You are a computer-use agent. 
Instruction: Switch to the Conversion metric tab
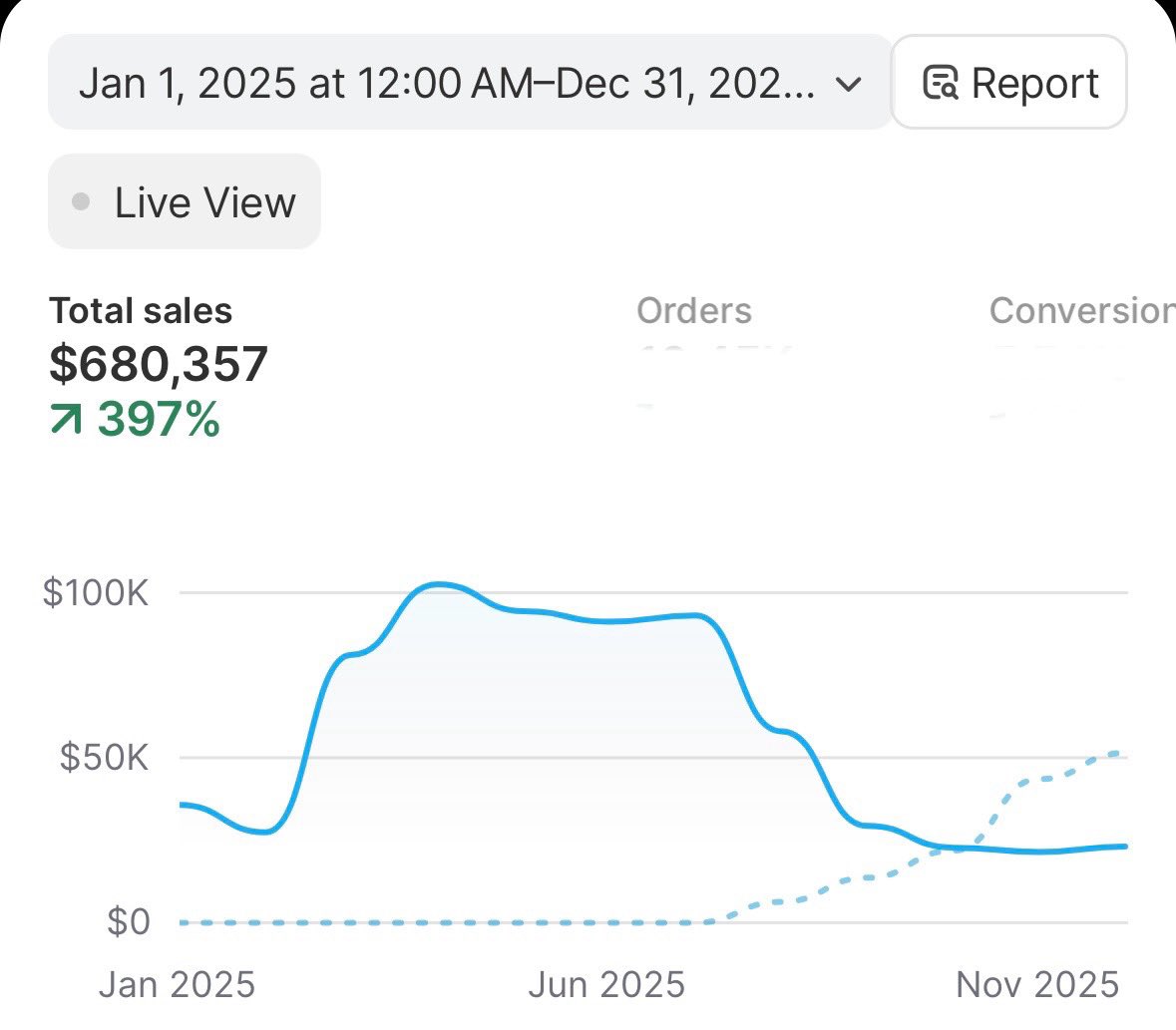point(1082,310)
